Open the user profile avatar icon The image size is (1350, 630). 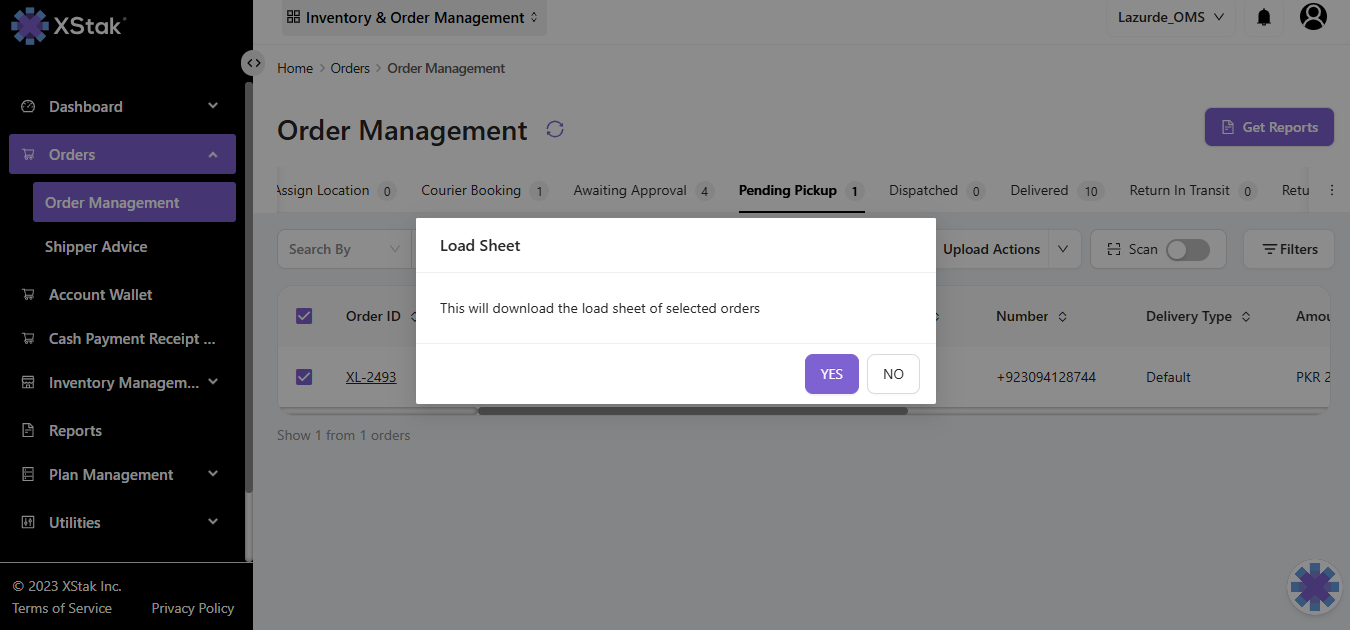tap(1312, 16)
